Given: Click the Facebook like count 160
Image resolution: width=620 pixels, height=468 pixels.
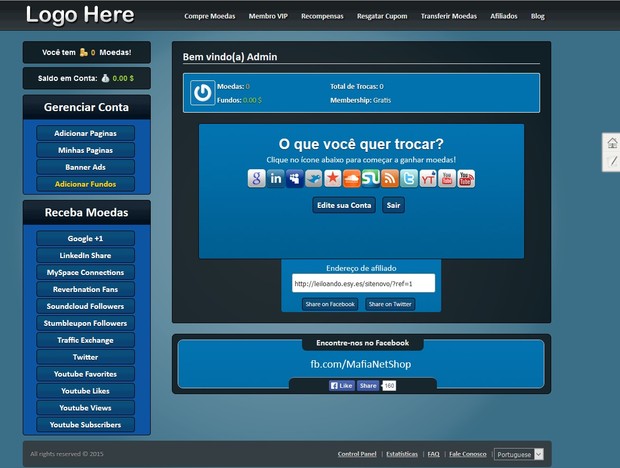Looking at the screenshot, I should 389,386.
